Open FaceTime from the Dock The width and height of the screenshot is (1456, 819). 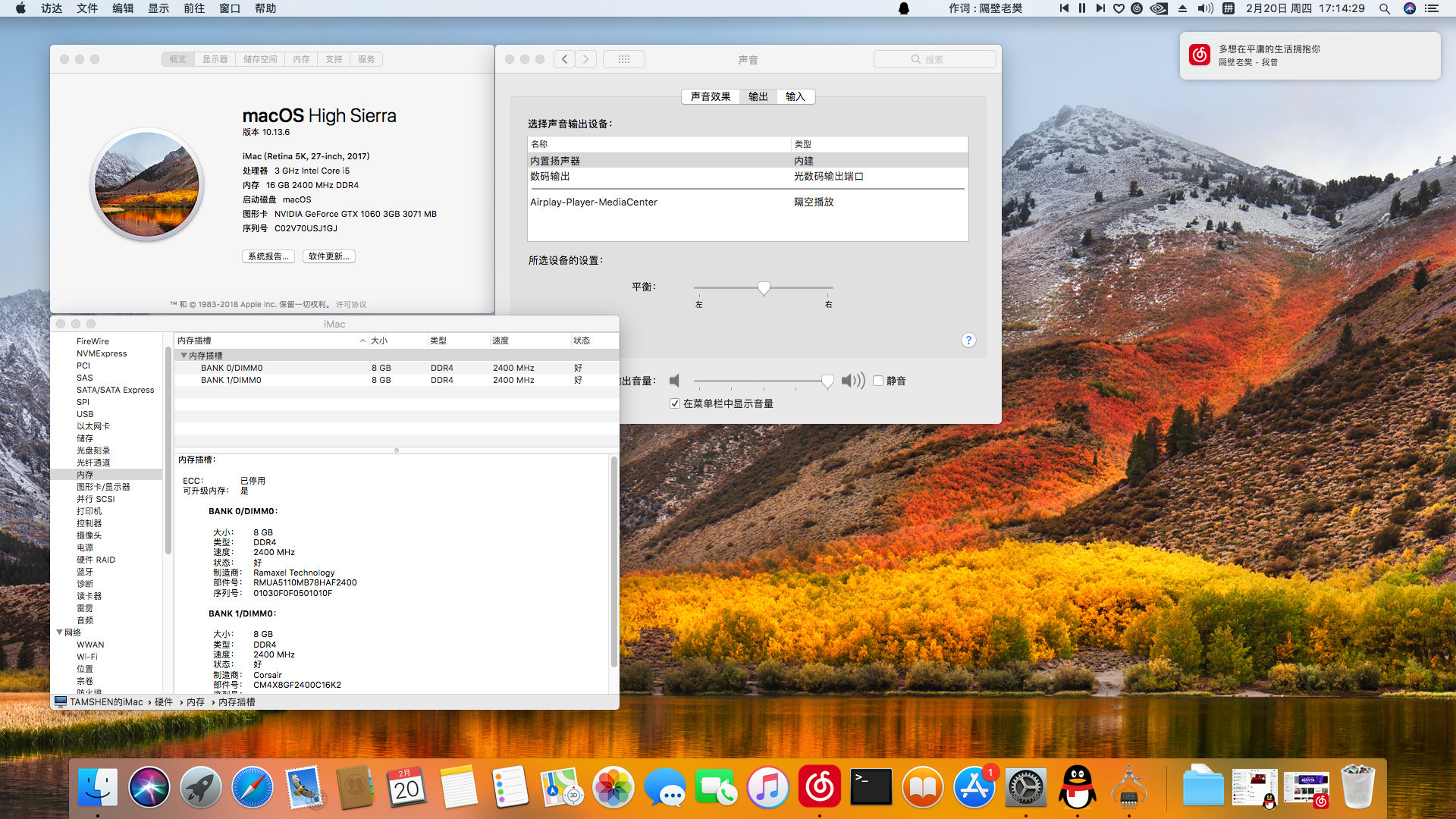tap(716, 787)
